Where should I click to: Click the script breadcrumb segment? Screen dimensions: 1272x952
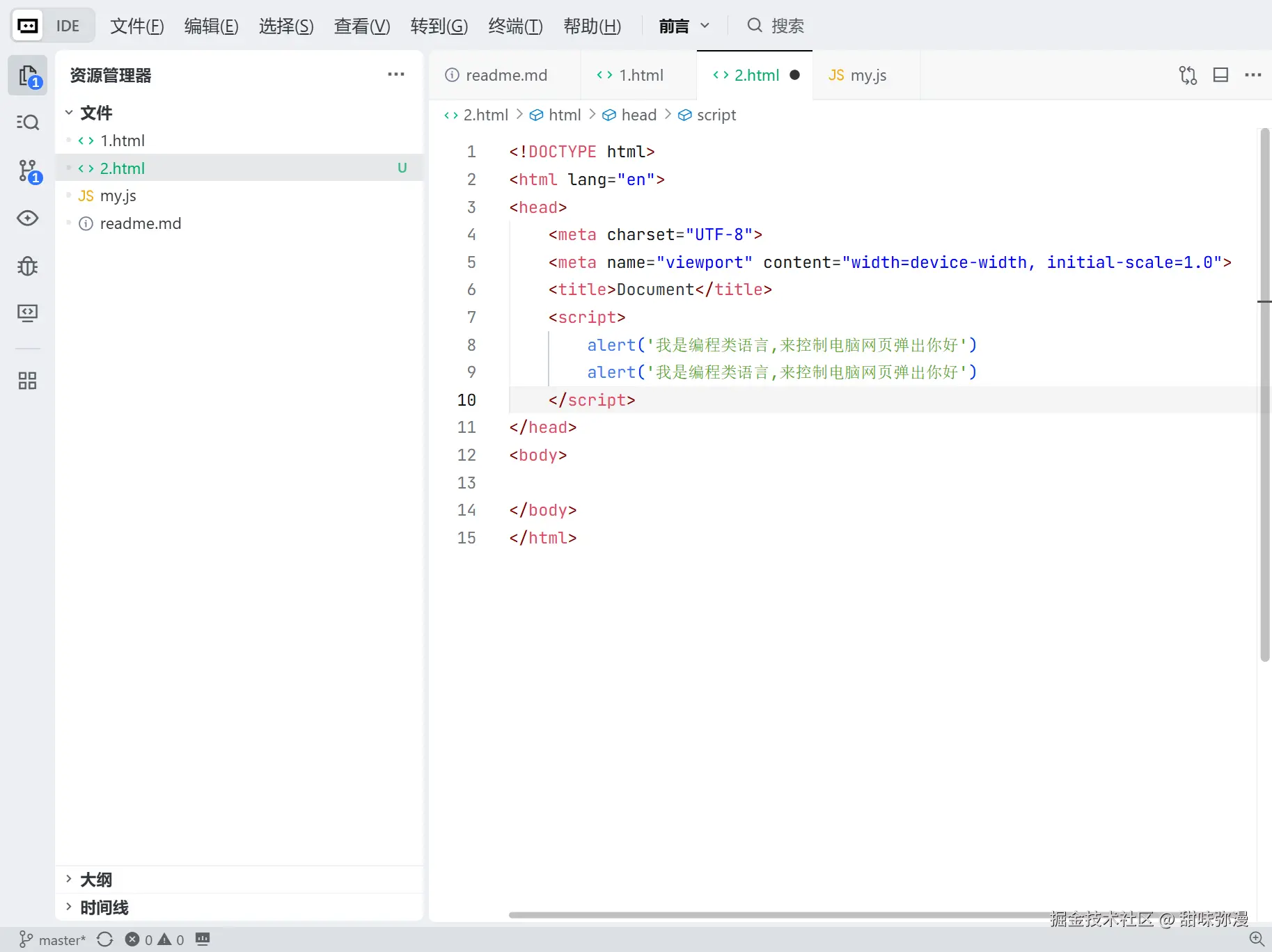[x=707, y=115]
